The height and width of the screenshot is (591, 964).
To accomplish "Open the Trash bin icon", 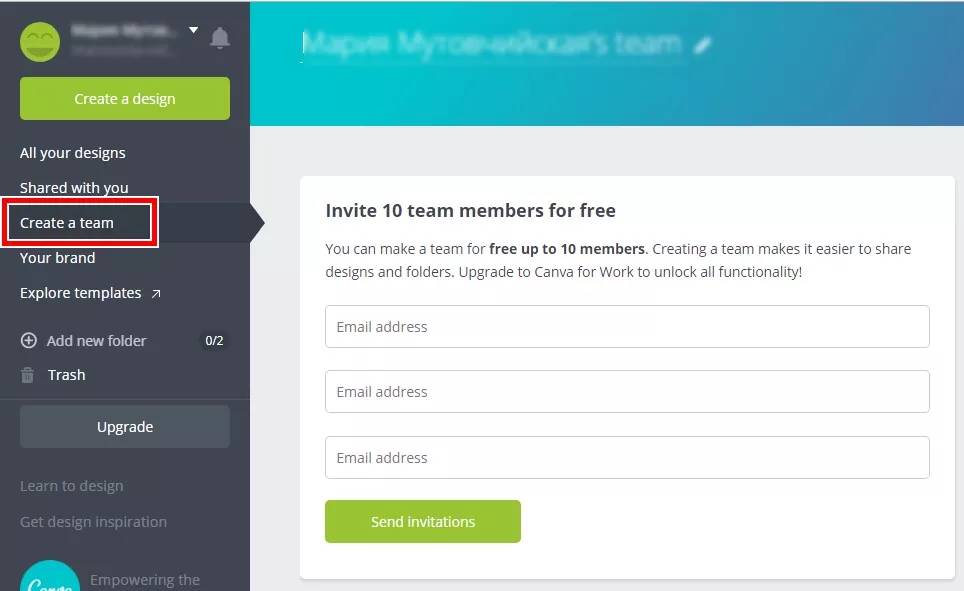I will 28,375.
